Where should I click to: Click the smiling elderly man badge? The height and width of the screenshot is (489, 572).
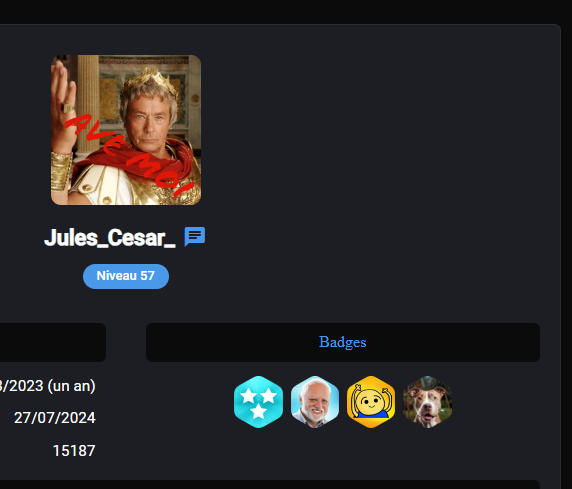point(315,402)
